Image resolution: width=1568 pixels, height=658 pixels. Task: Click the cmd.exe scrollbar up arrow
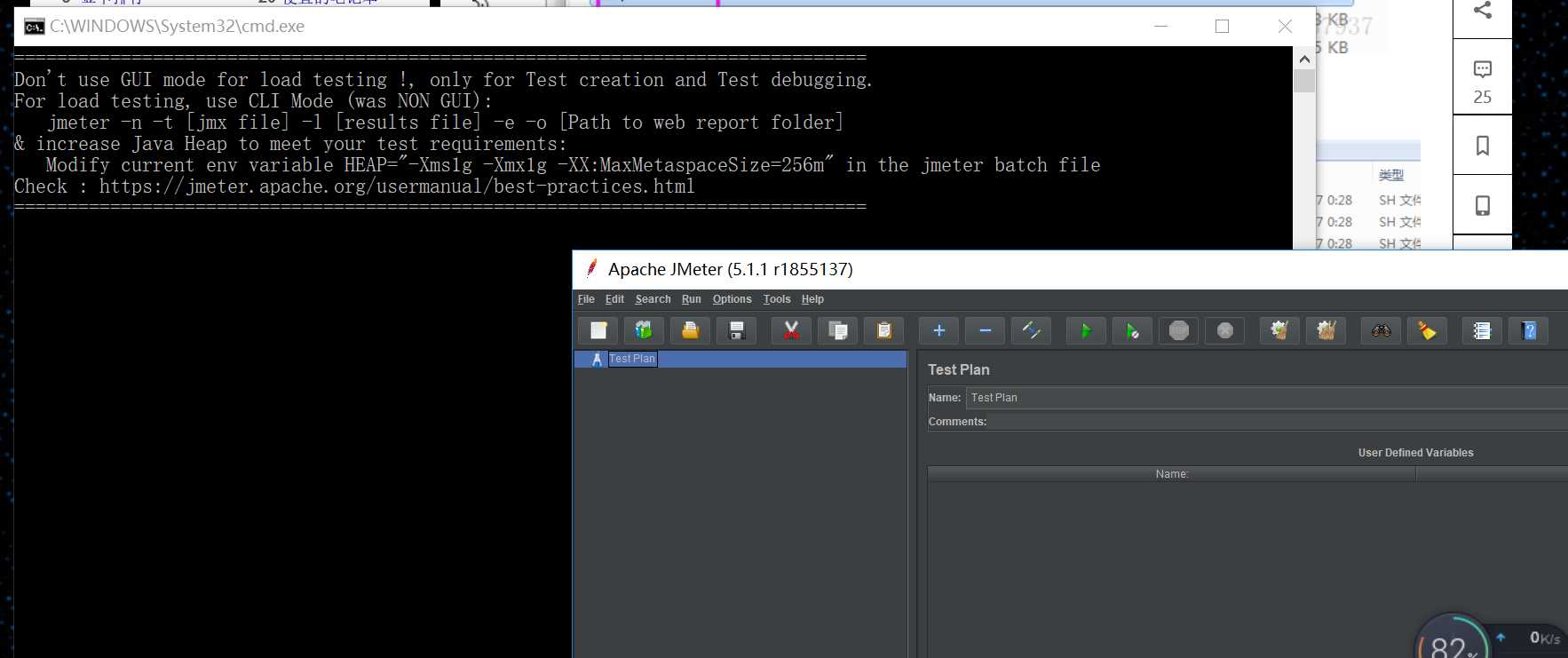coord(1304,59)
